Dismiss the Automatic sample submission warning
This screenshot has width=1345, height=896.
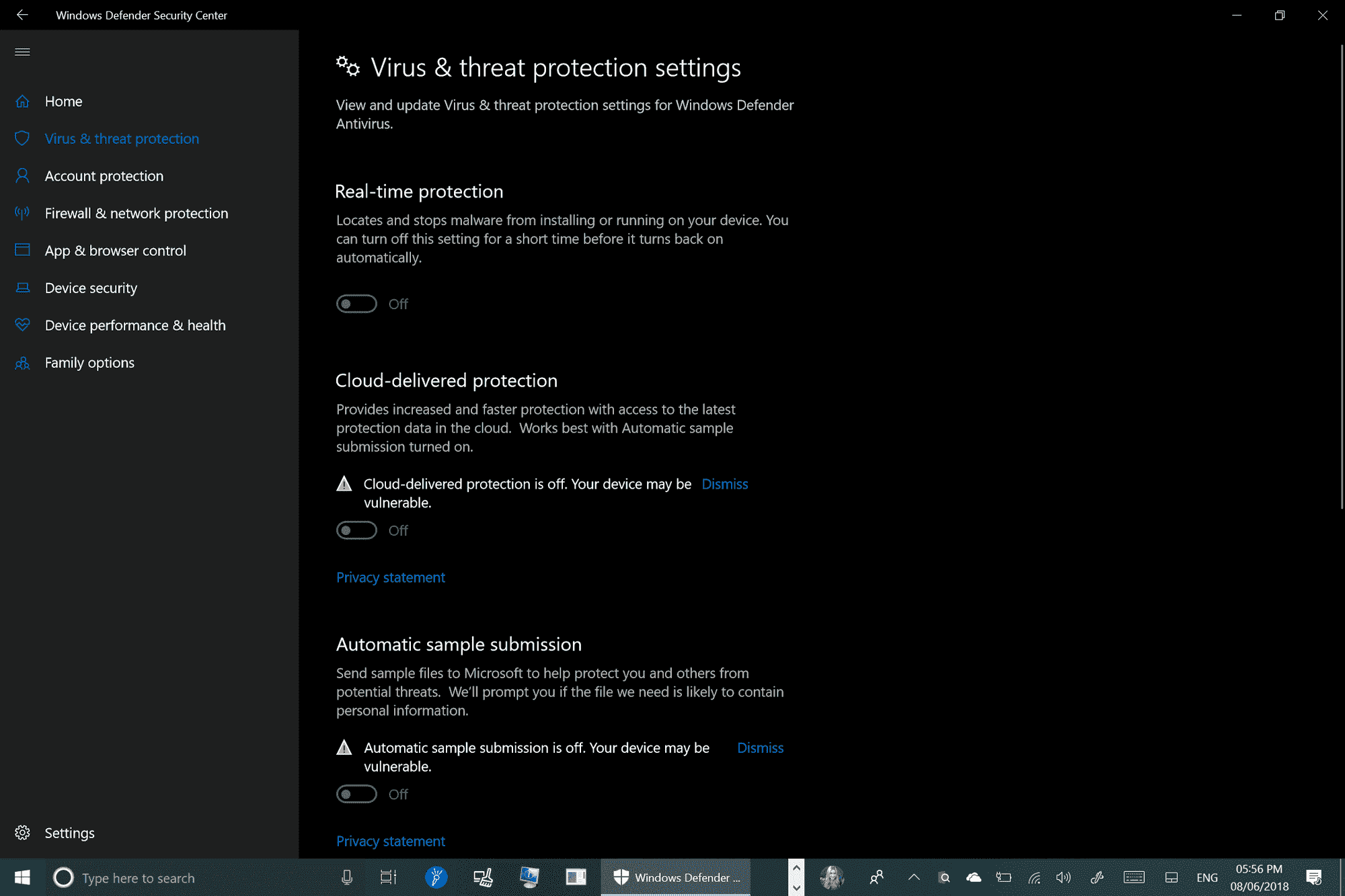[760, 747]
